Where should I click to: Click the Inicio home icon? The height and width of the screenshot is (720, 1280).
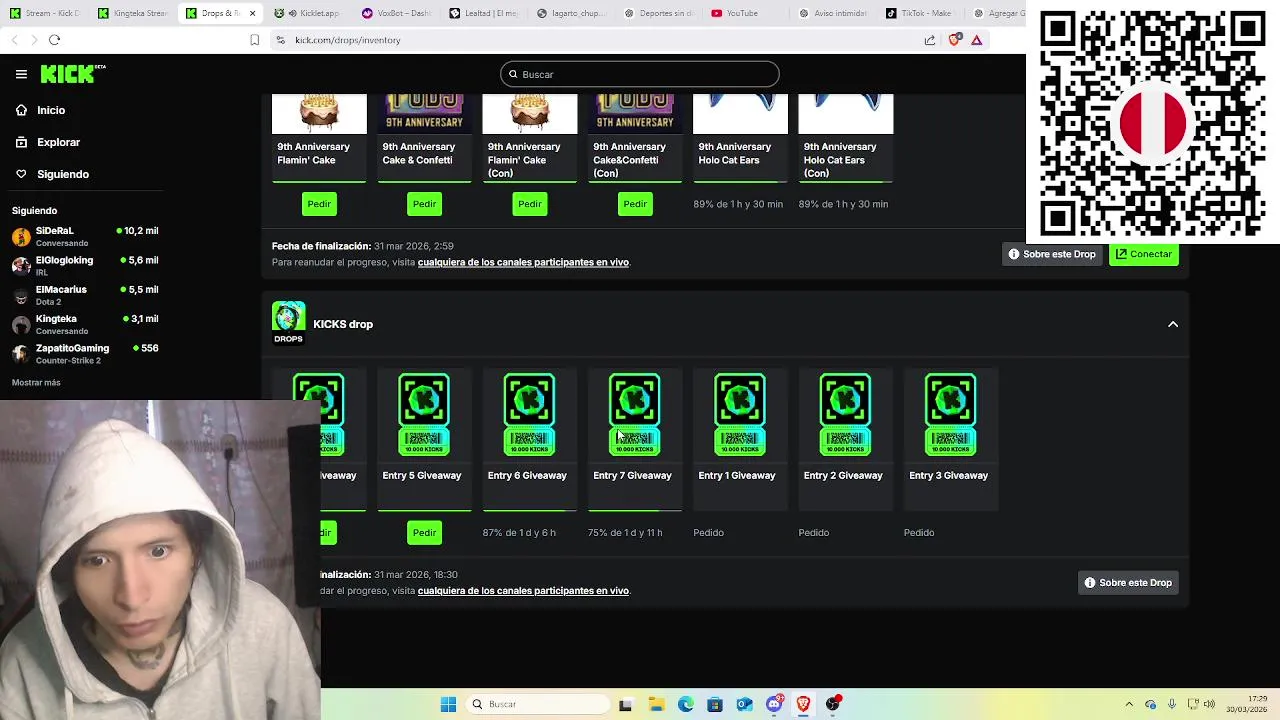point(21,110)
